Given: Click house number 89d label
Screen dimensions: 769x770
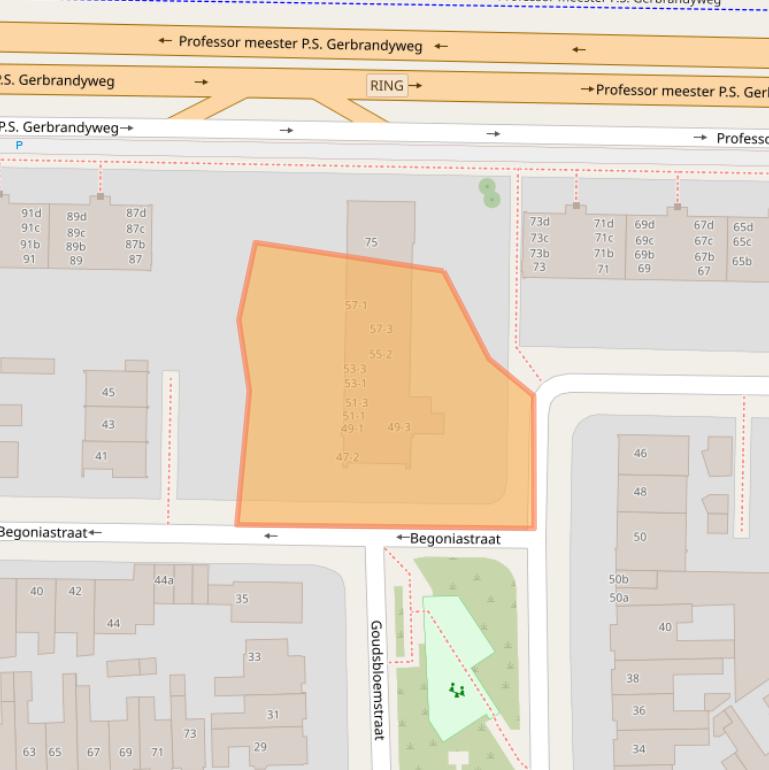Looking at the screenshot, I should (x=76, y=217).
